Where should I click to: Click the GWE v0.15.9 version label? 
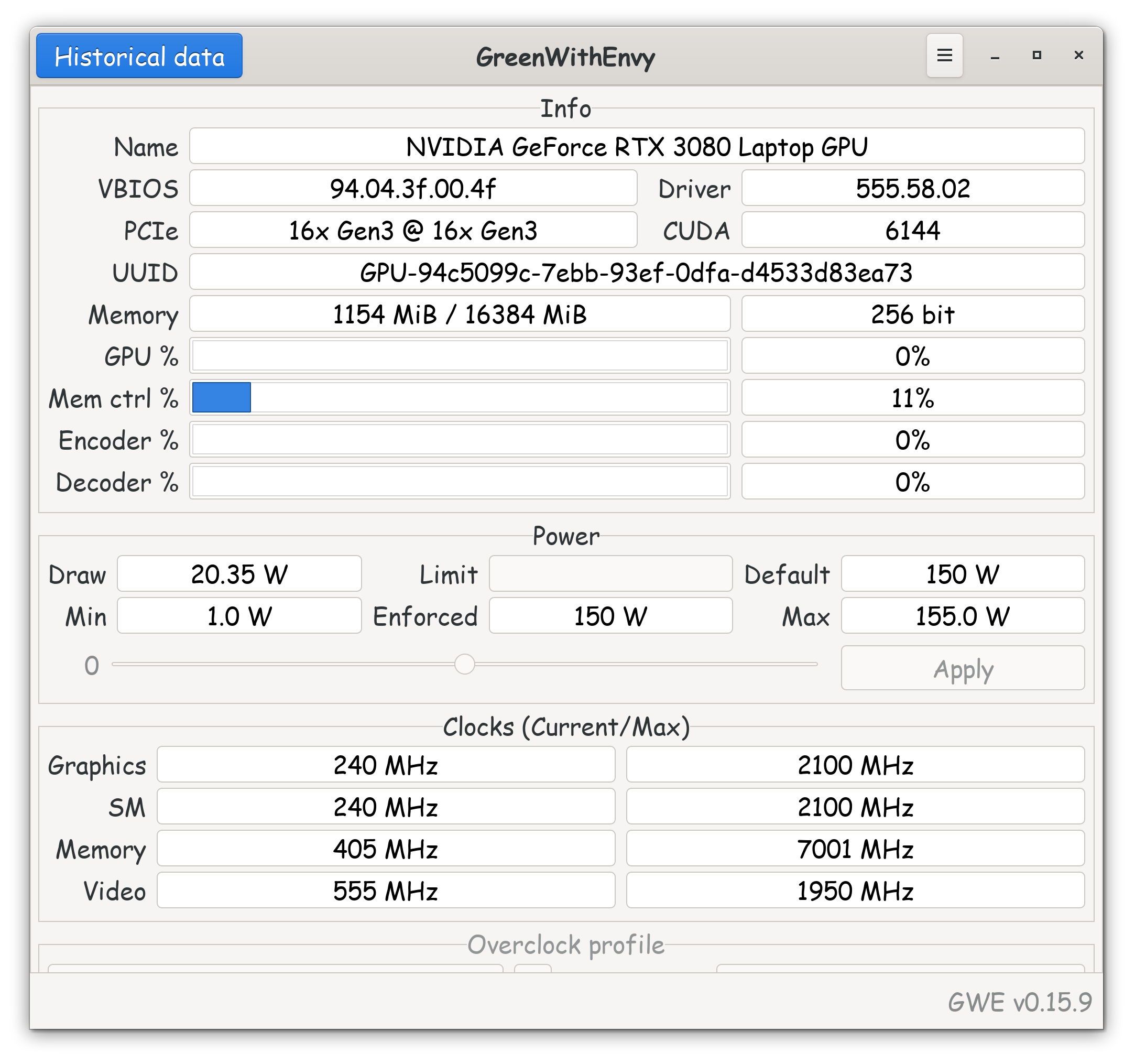pos(1020,1003)
